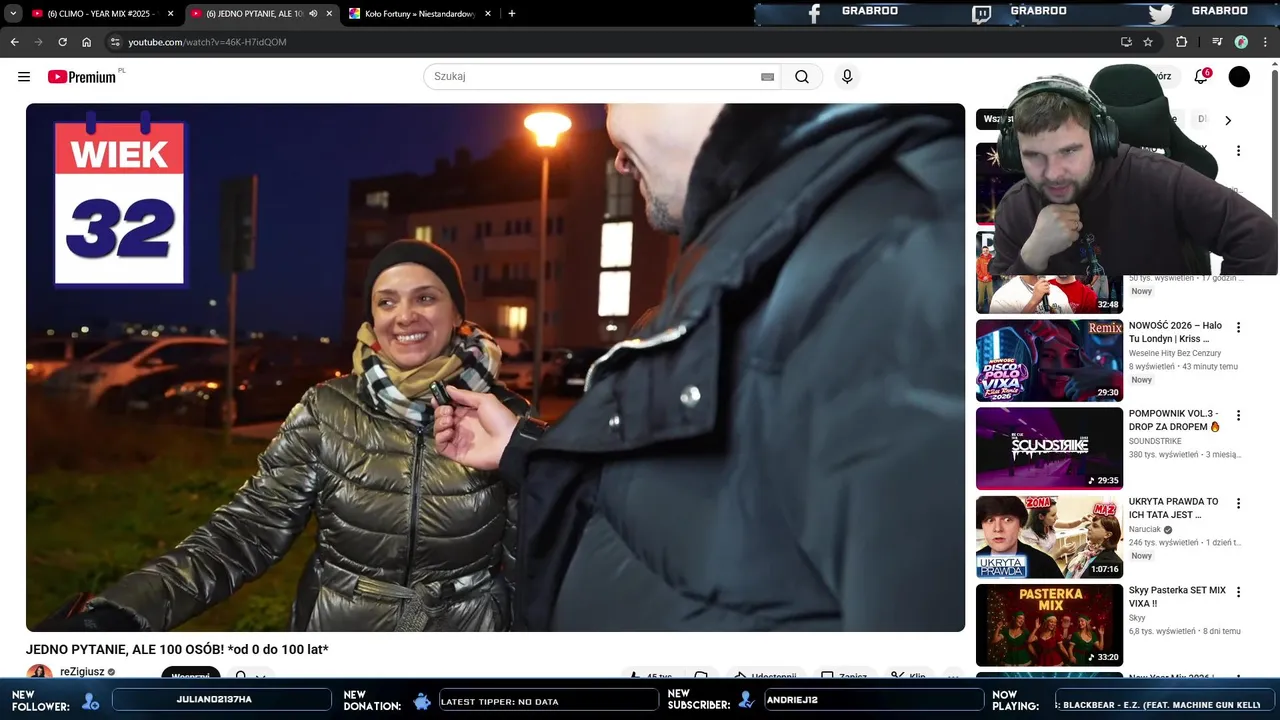This screenshot has width=1280, height=720.
Task: Close the JEDNO PYTANIE tab
Action: click(329, 14)
